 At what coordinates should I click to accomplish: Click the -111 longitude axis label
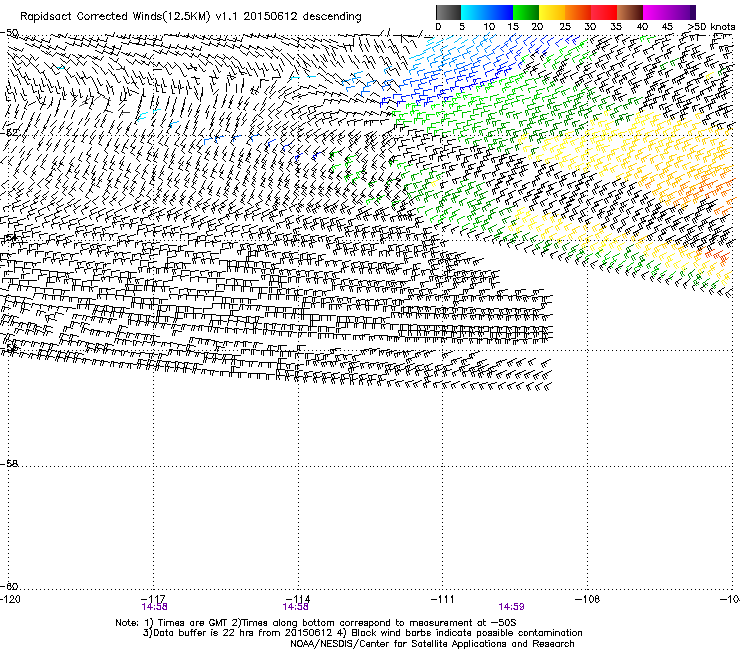click(443, 599)
